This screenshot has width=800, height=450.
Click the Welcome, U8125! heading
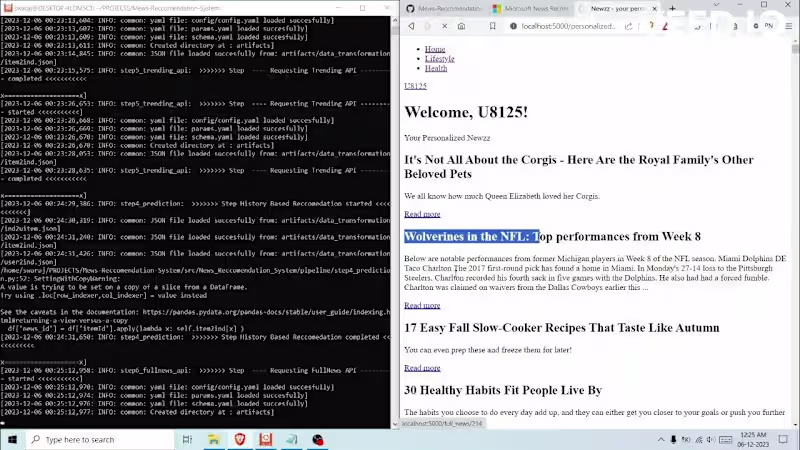pos(466,112)
